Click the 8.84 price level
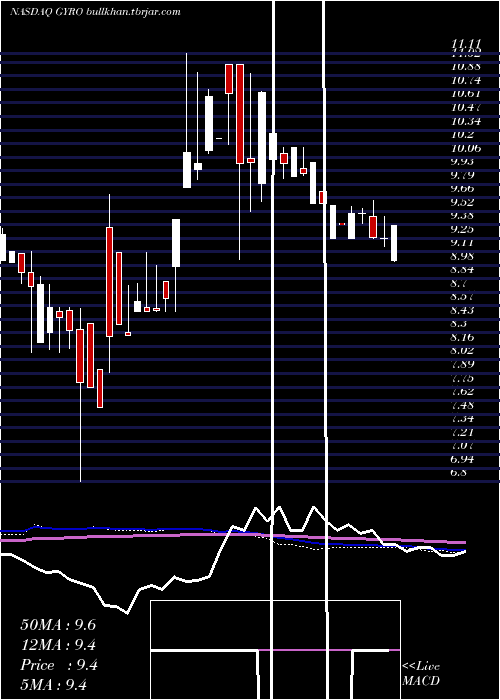Screen dimensions: 500x700 (462, 270)
